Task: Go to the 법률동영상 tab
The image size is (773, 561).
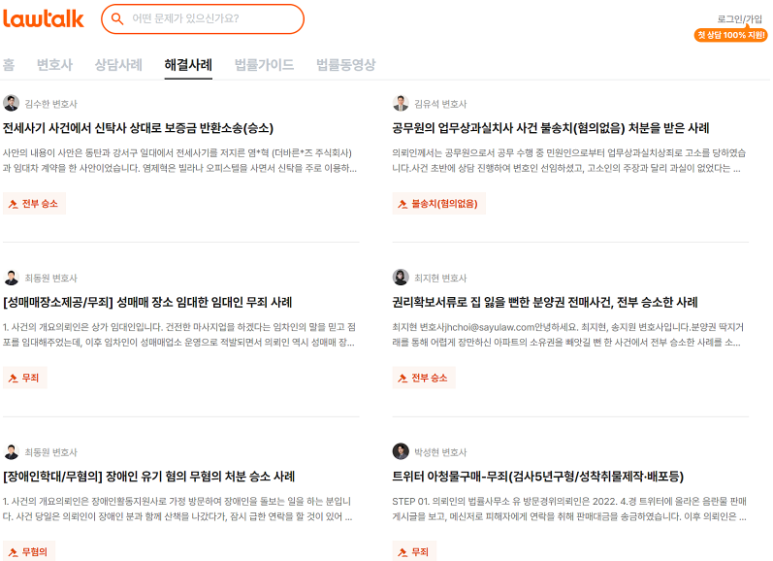Action: coord(346,65)
